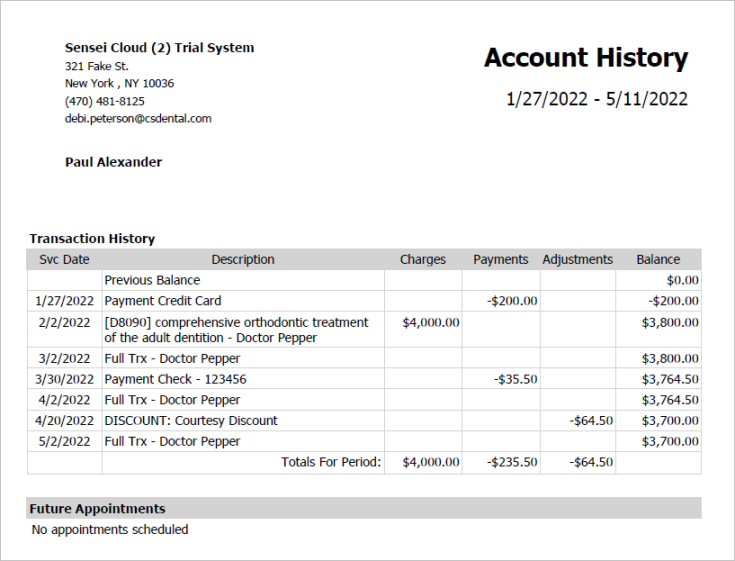Image resolution: width=735 pixels, height=561 pixels.
Task: Select the $3,800.00 balance on 3/2/2022
Action: pyautogui.click(x=670, y=359)
